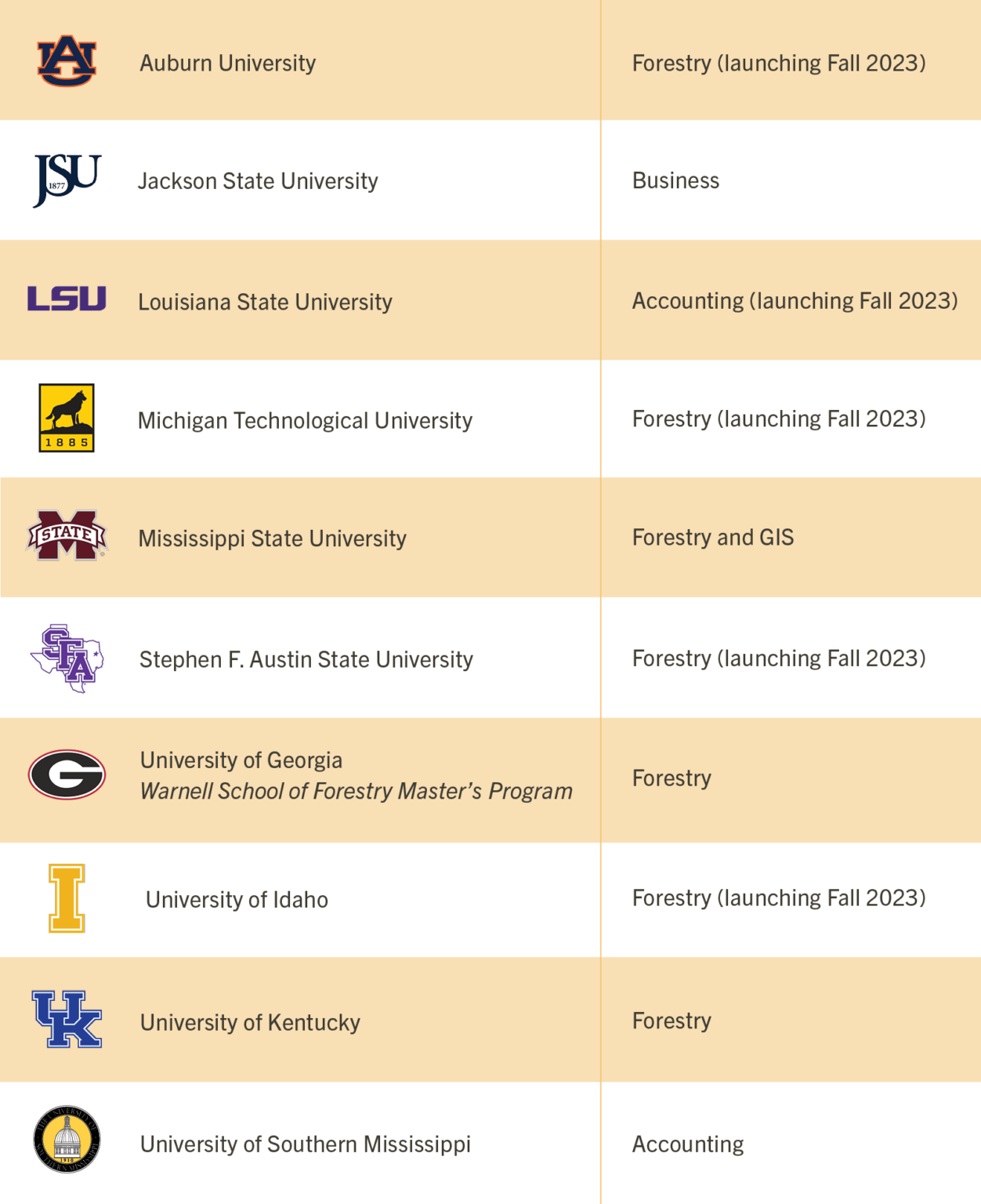Select the Stephen F. Austin State University text
The height and width of the screenshot is (1204, 981).
pos(306,659)
